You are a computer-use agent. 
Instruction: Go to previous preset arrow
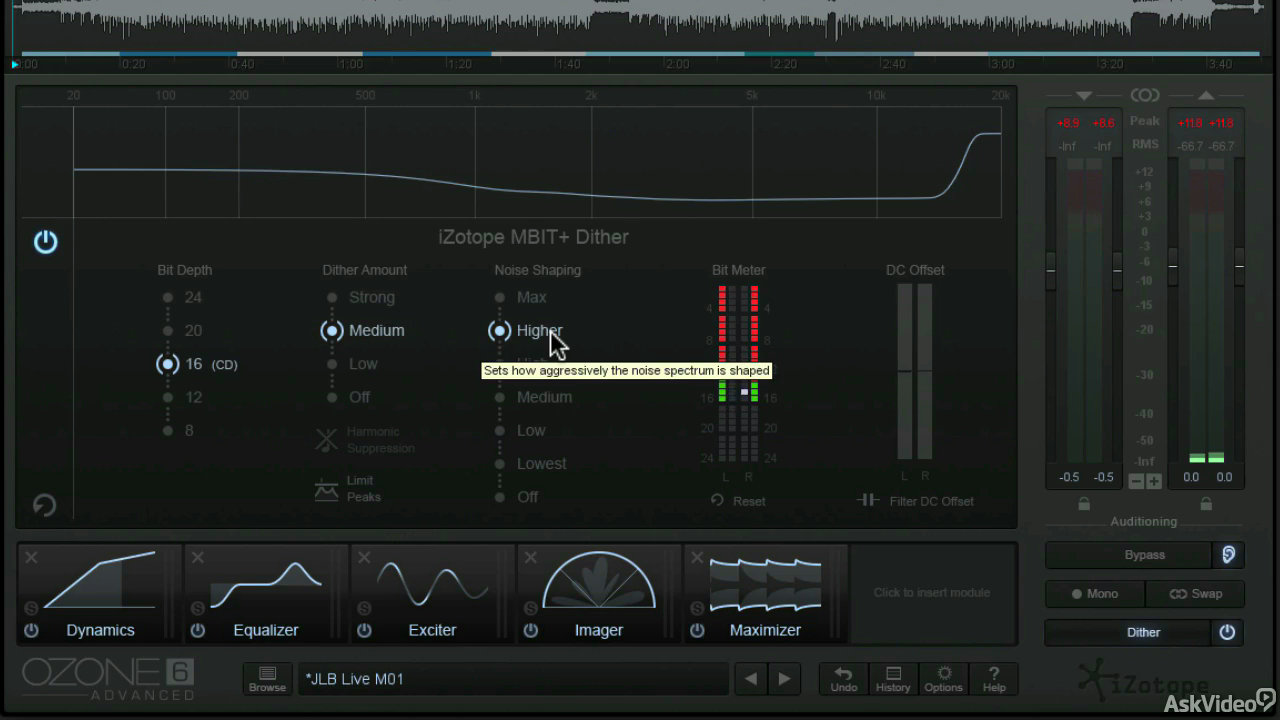tap(750, 679)
